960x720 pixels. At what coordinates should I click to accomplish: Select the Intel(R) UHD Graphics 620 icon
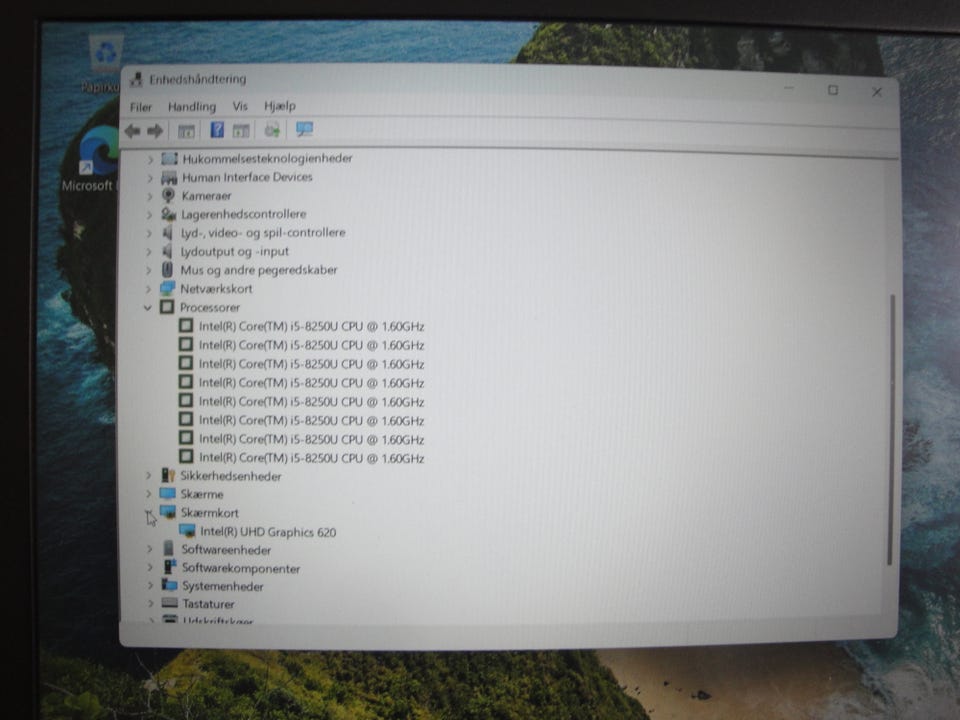coord(187,531)
